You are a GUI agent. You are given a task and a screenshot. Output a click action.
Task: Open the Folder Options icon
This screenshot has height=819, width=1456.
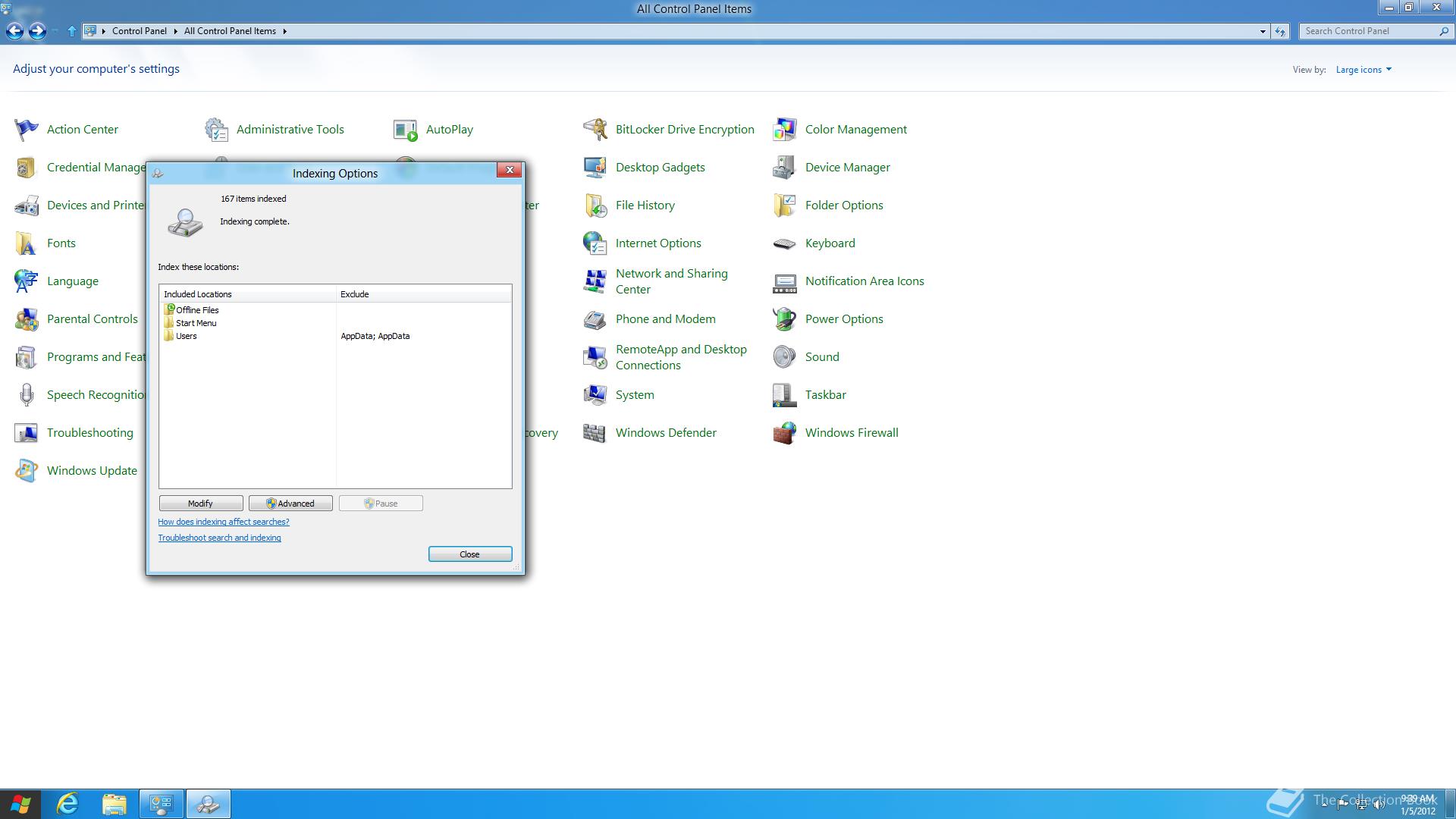coord(785,206)
